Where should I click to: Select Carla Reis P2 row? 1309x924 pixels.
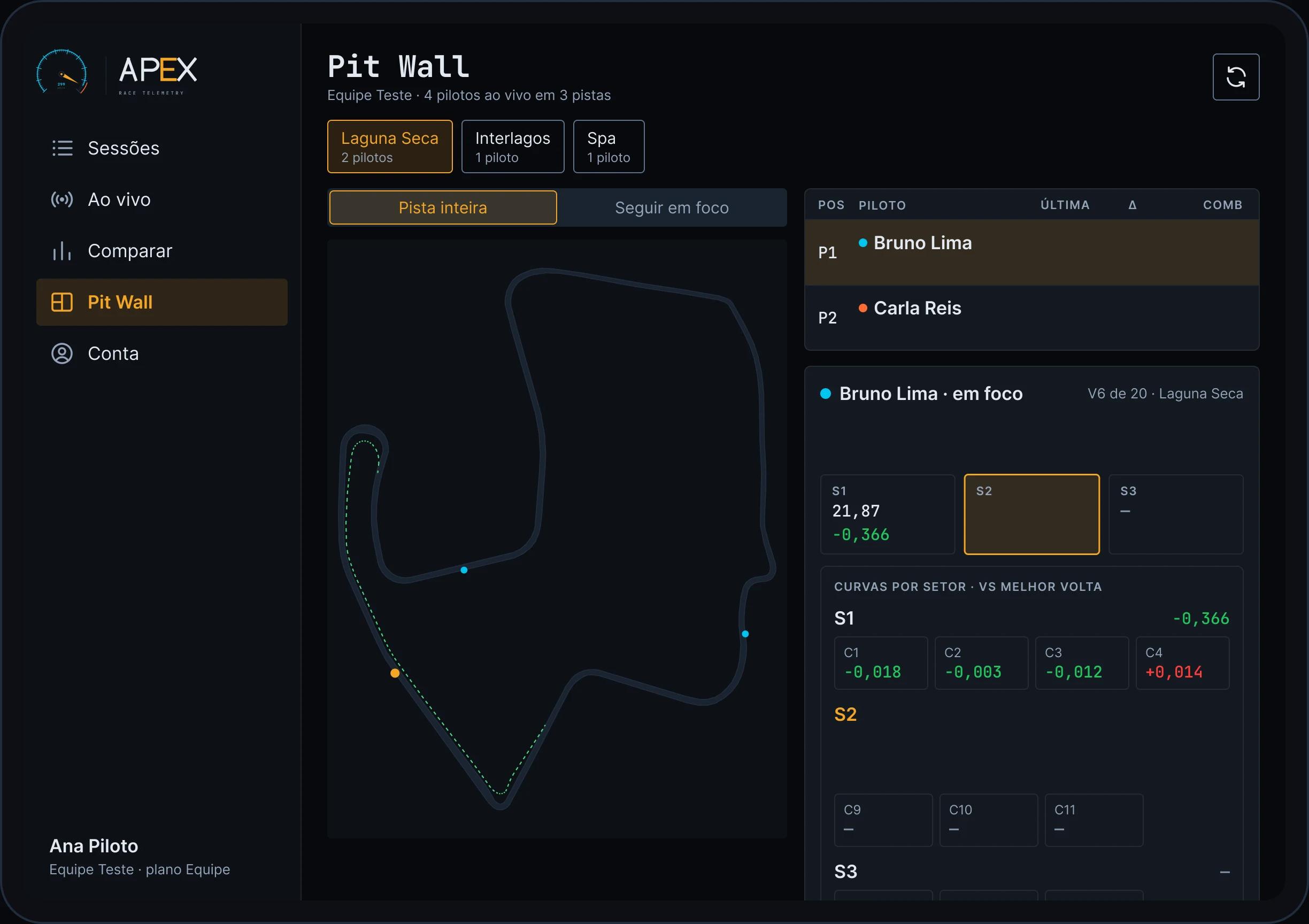(x=1031, y=318)
